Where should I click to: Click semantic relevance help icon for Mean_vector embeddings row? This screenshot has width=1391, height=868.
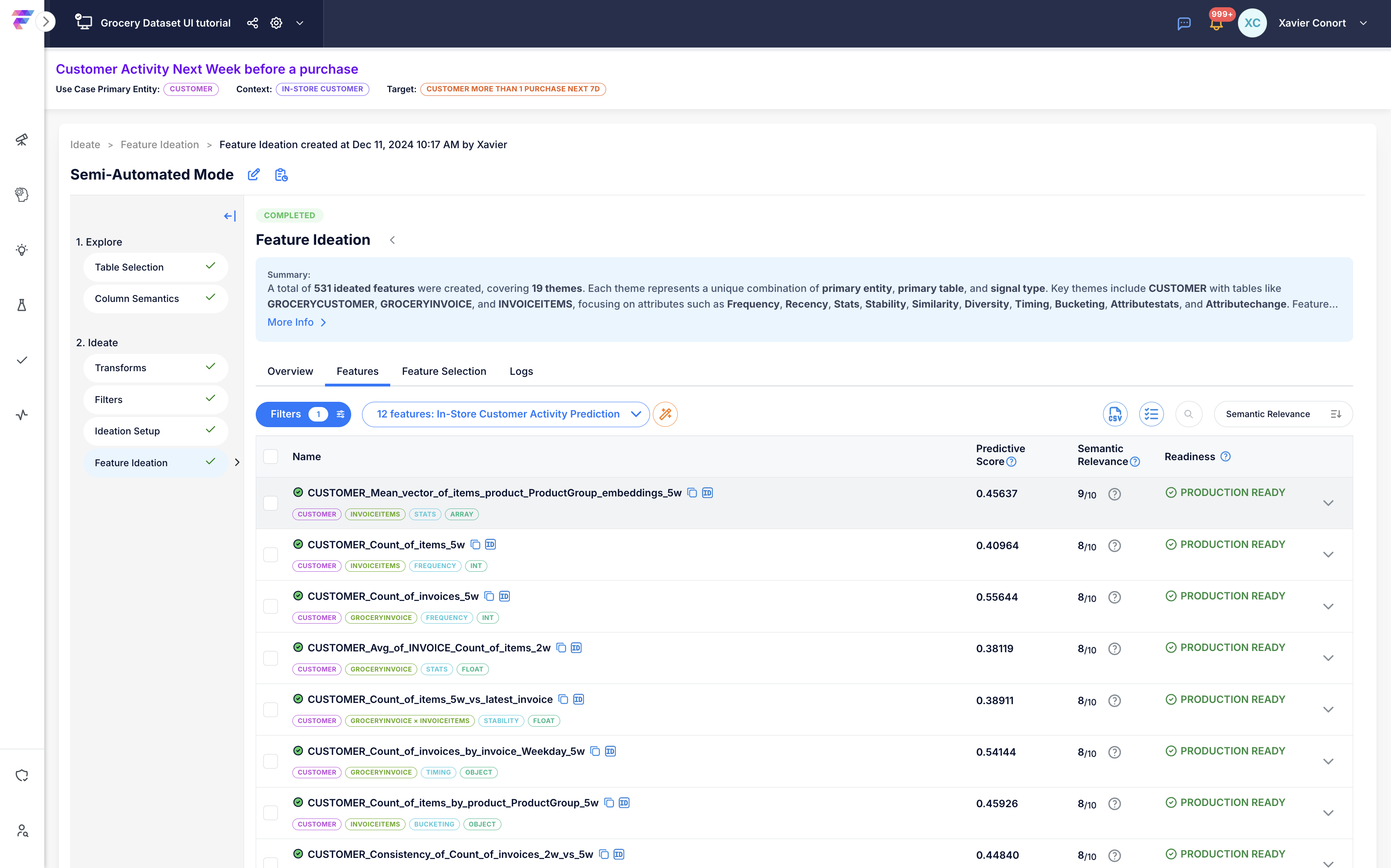1114,494
